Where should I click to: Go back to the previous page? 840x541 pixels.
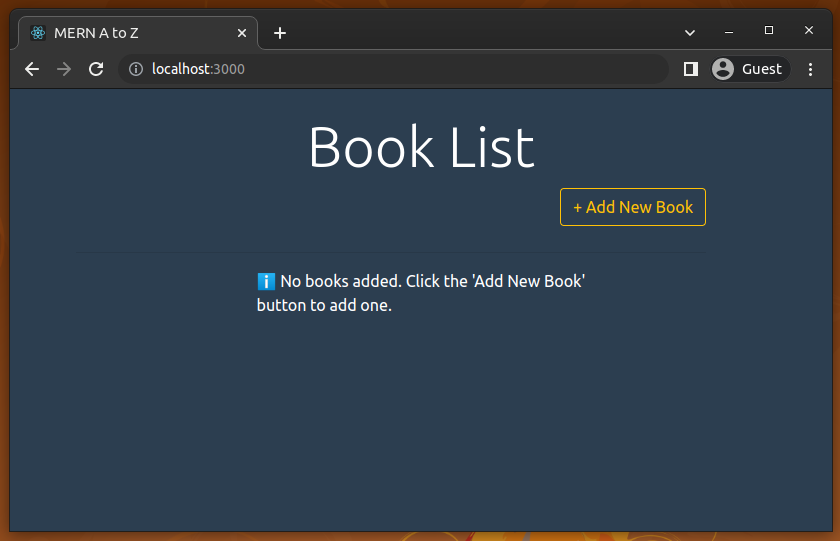(32, 69)
